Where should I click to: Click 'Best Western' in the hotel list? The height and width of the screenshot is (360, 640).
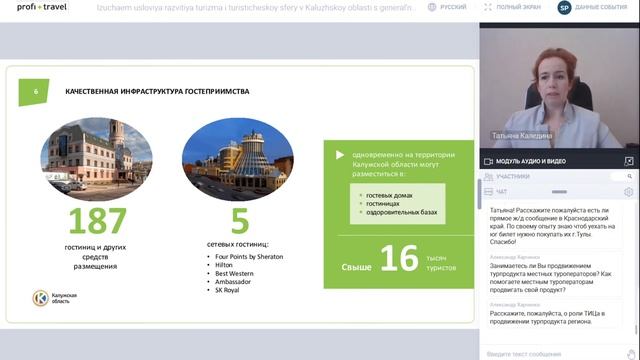coord(234,273)
